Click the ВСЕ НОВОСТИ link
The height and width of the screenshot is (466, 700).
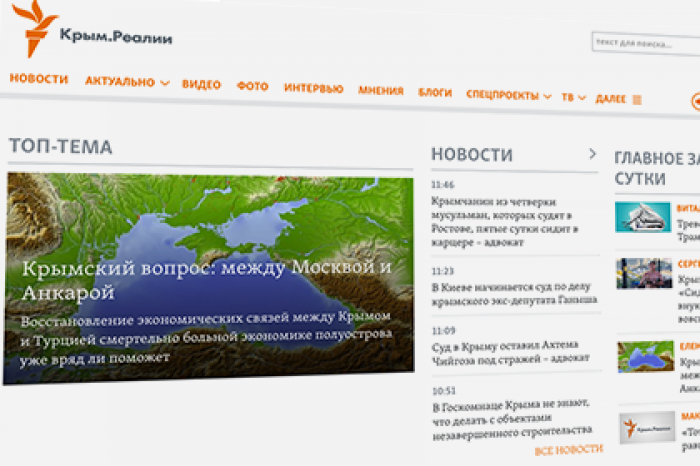tap(569, 450)
